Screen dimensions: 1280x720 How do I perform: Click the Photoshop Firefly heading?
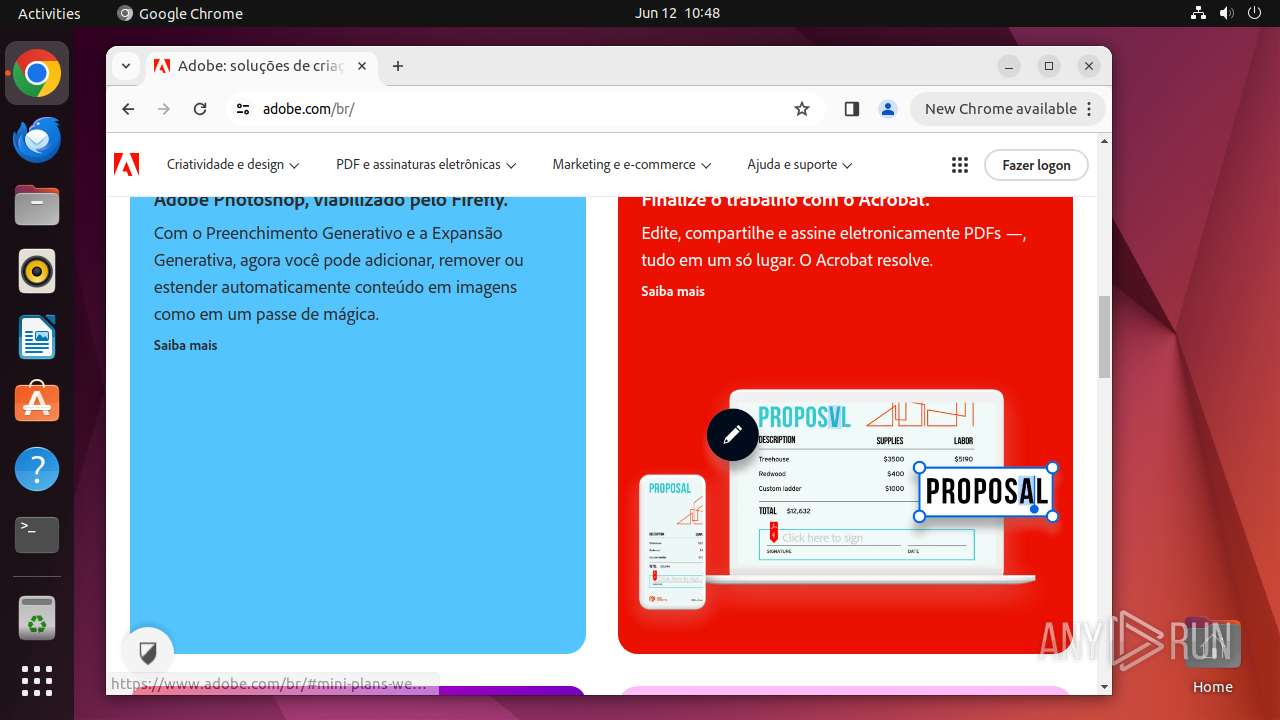pyautogui.click(x=331, y=201)
